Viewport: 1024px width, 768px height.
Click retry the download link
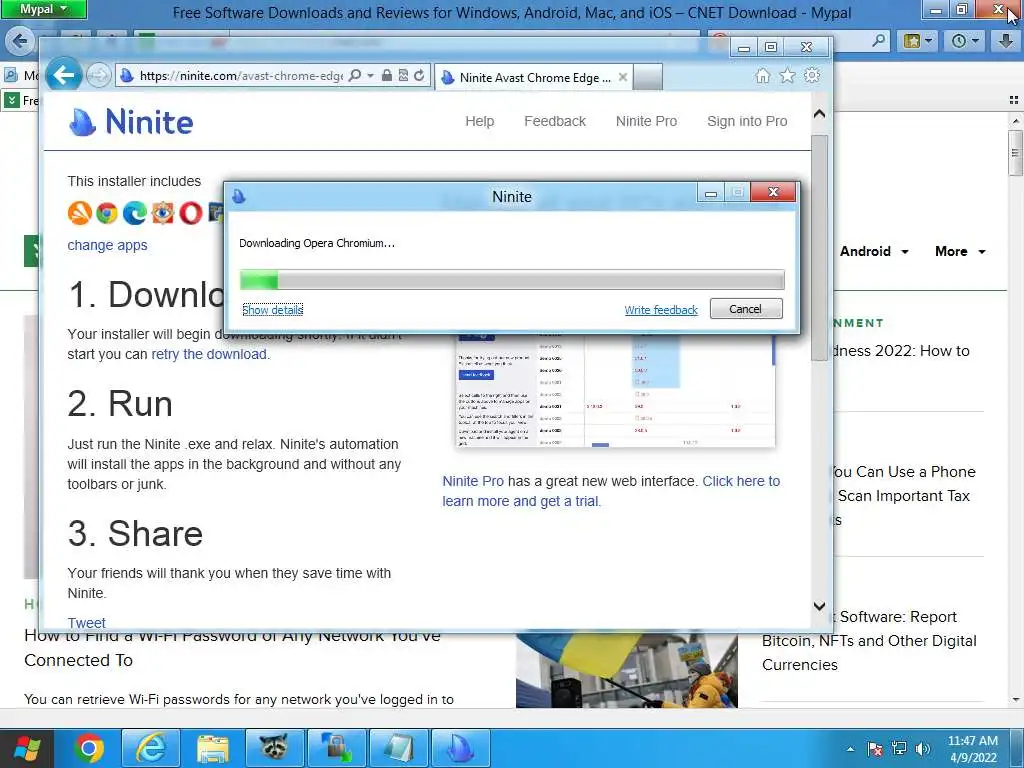(209, 354)
